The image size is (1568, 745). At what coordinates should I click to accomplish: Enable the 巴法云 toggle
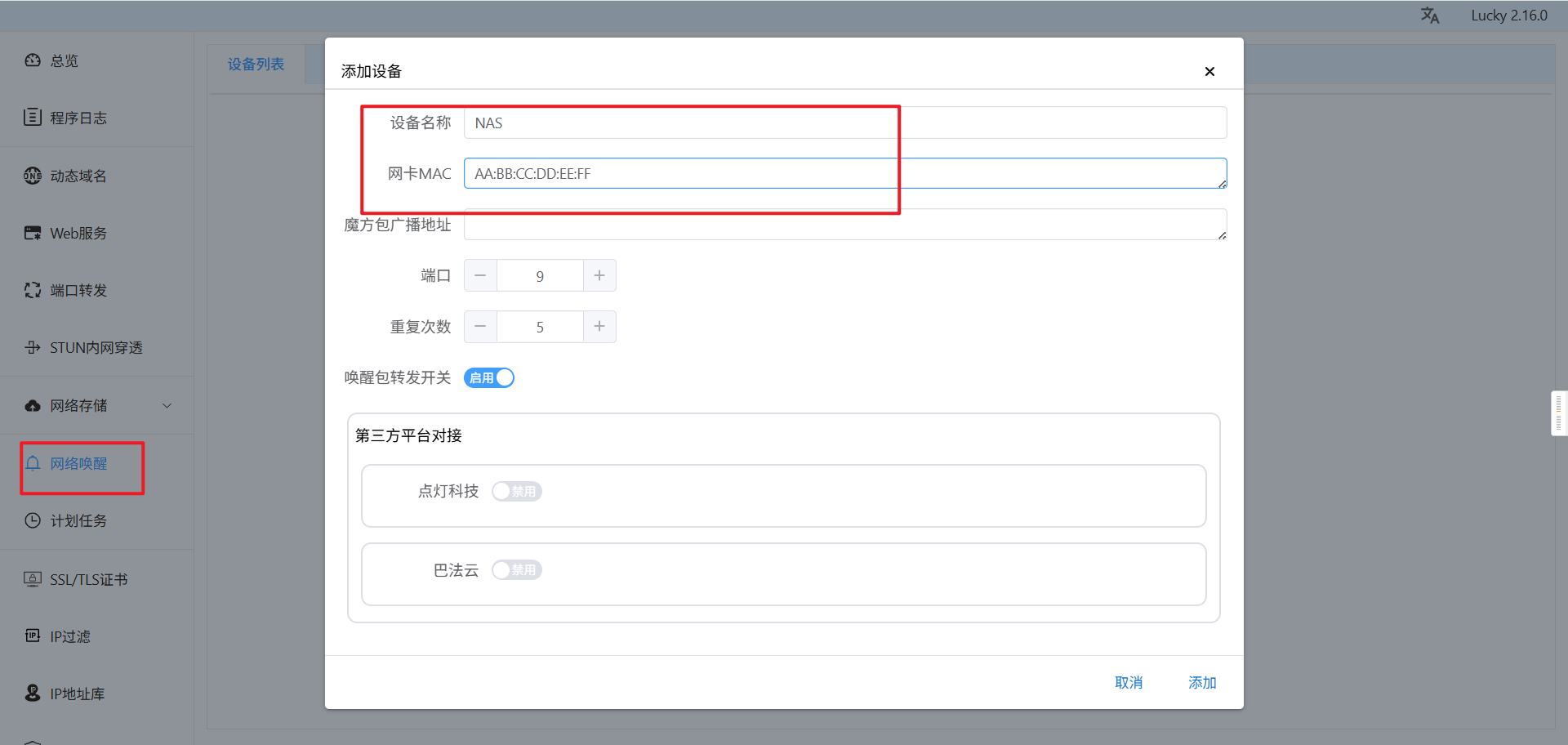pos(517,570)
